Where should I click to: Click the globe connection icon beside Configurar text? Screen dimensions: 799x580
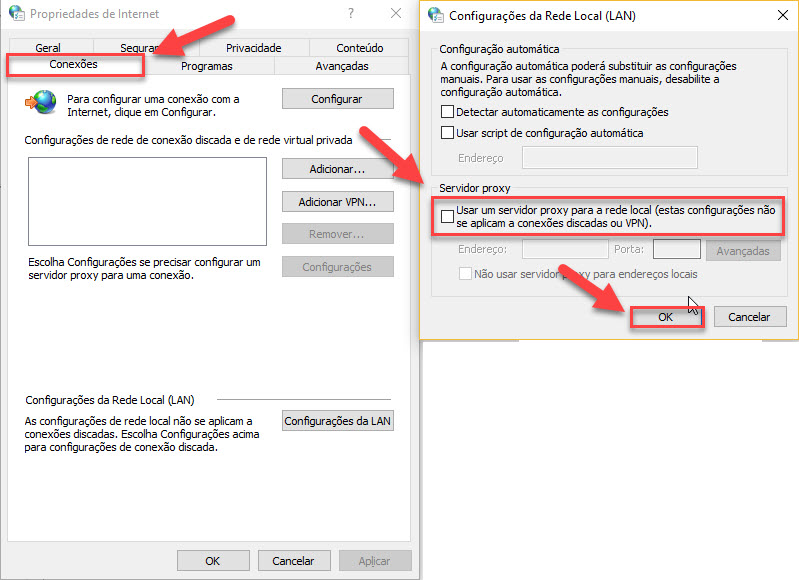[x=41, y=102]
